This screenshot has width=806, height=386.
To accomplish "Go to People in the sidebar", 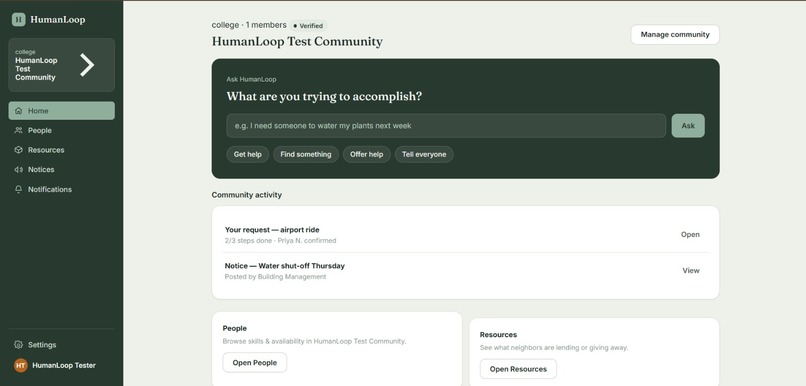I will click(x=61, y=130).
